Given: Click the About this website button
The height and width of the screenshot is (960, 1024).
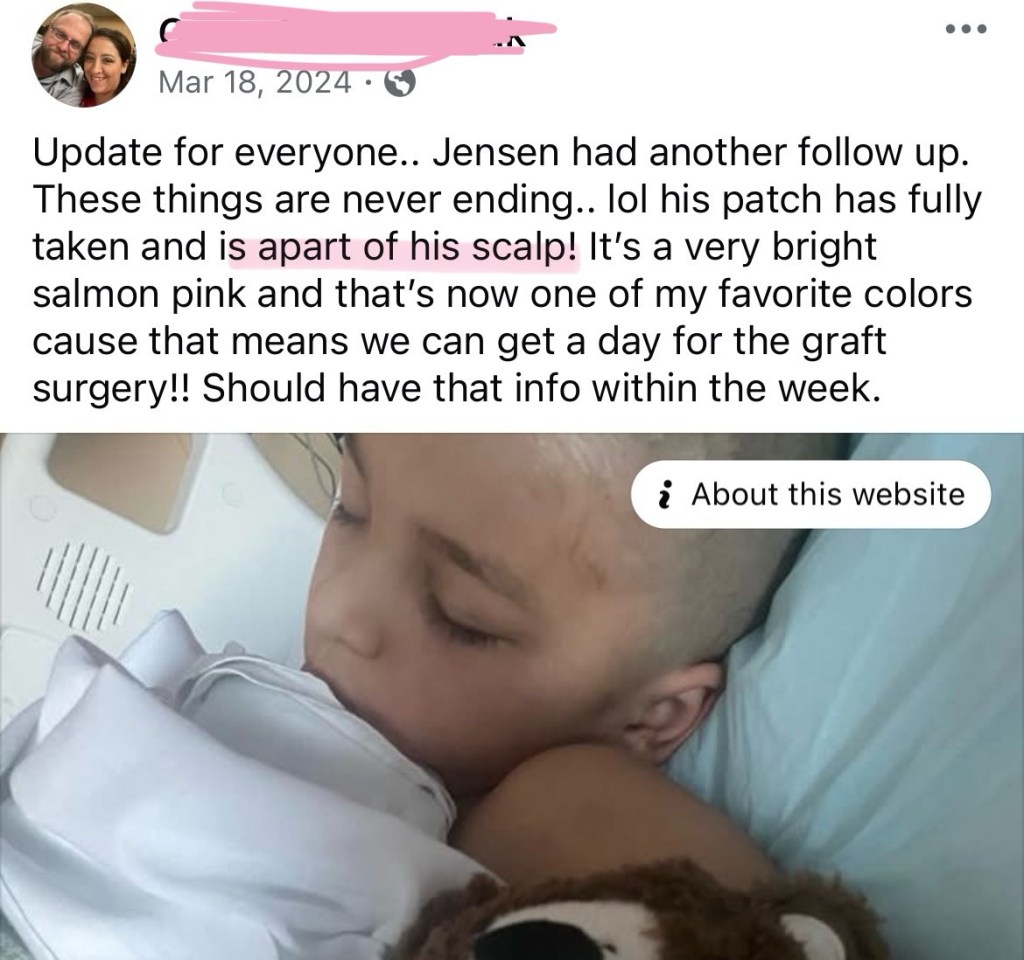Looking at the screenshot, I should point(810,494).
